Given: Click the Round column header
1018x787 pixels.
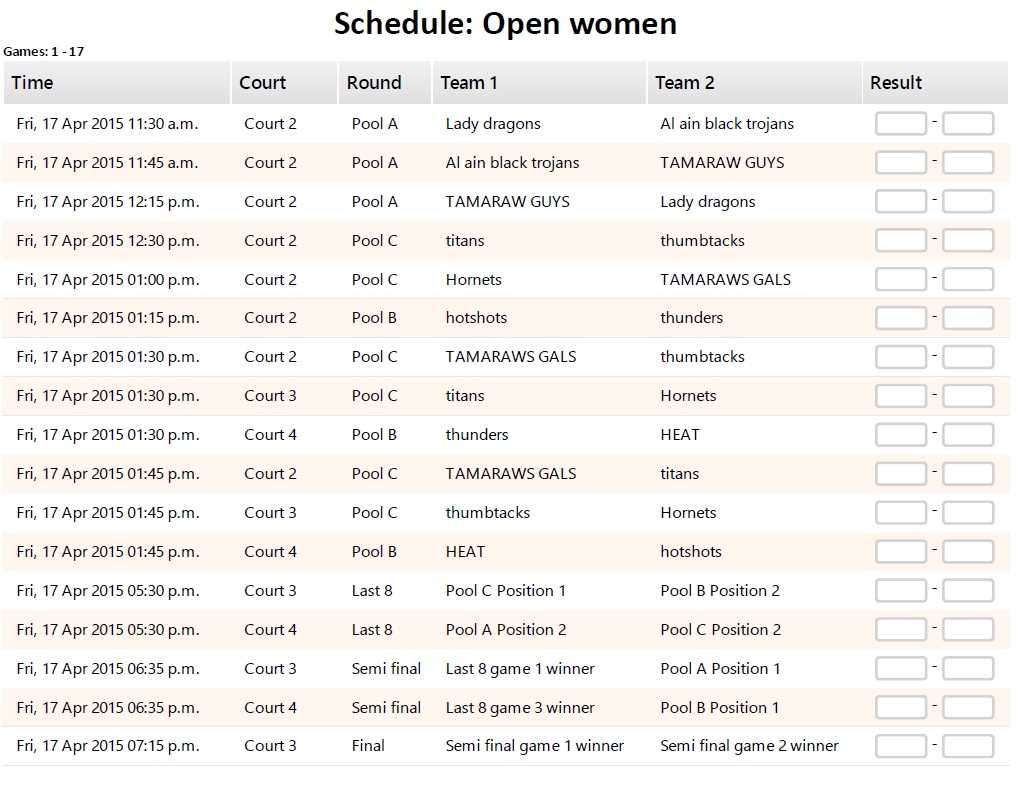Looking at the screenshot, I should click(374, 83).
